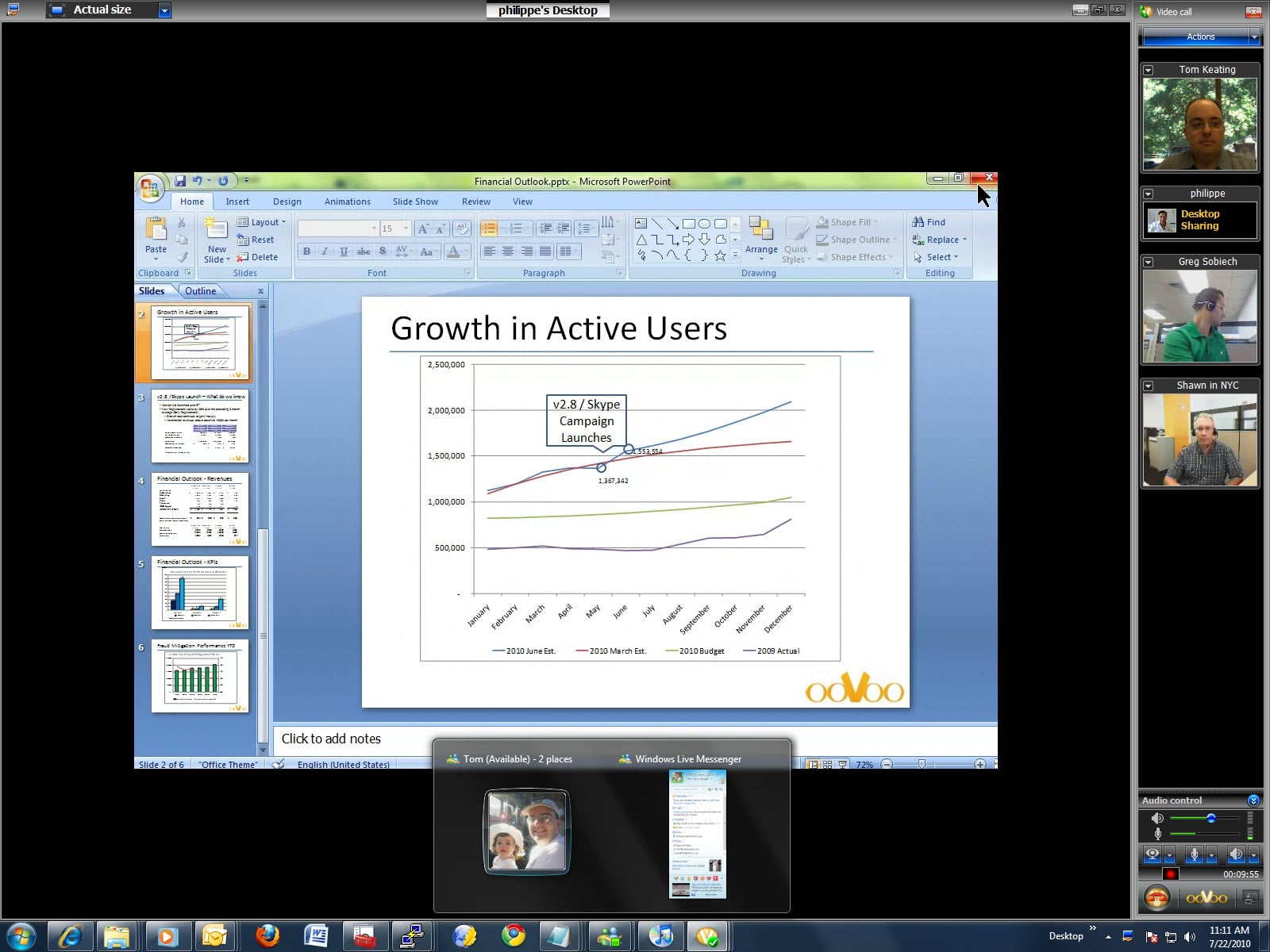Click the speaker volume slider knob
This screenshot has height=952, width=1270.
(x=1211, y=818)
